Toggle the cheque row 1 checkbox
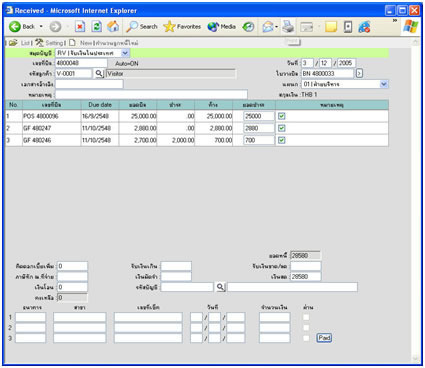425x368 pixels. (306, 317)
